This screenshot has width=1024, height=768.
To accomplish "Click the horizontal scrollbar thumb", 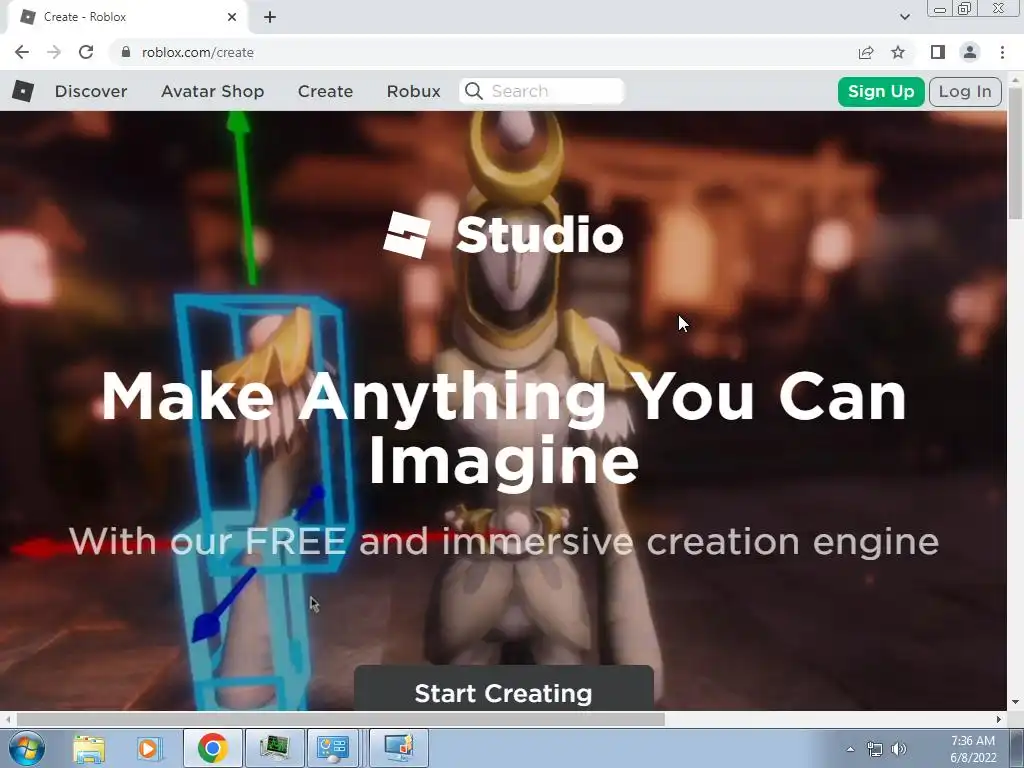I will (340, 719).
